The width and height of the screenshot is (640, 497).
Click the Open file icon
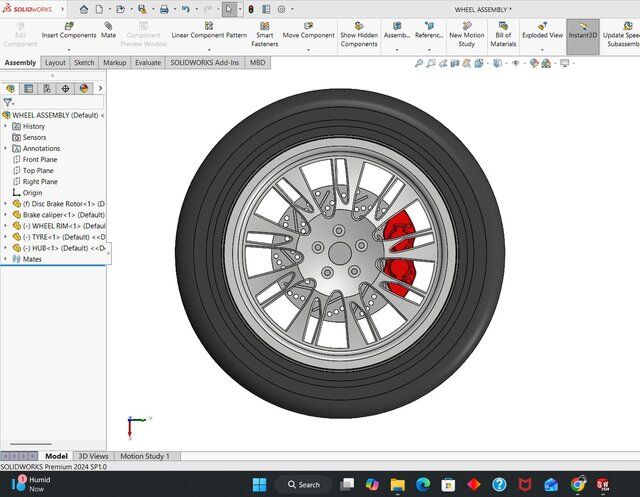(x=120, y=9)
